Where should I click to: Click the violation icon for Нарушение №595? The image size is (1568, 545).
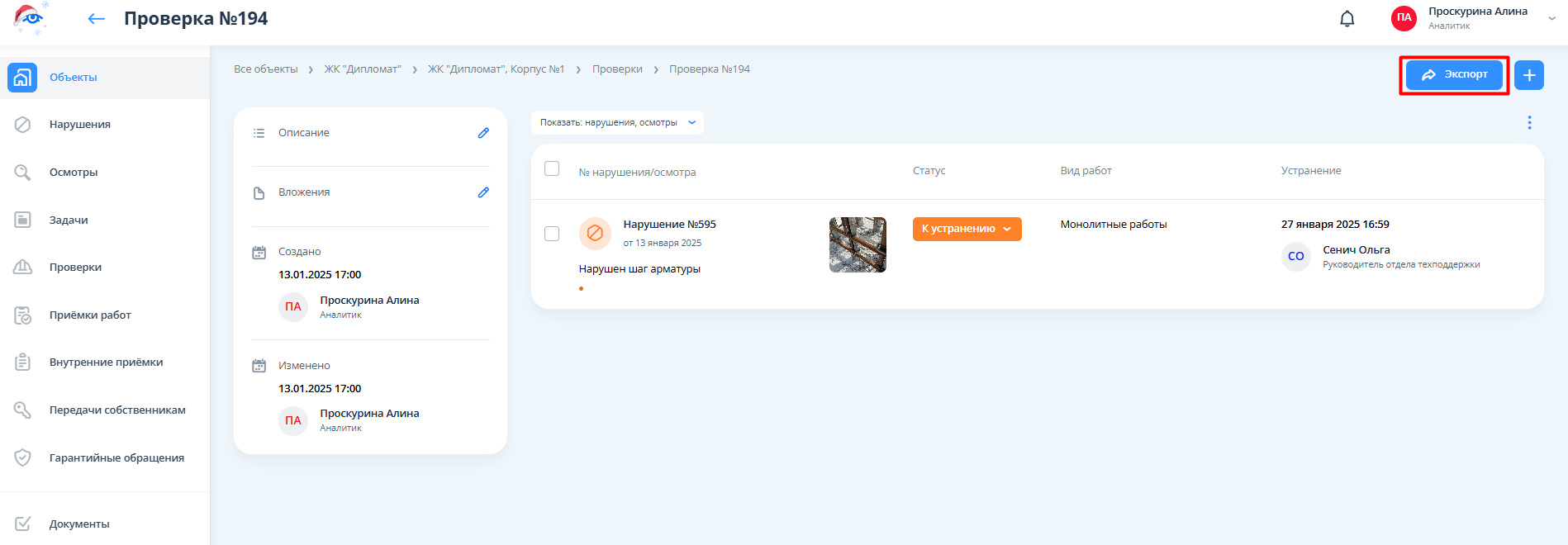pos(594,234)
